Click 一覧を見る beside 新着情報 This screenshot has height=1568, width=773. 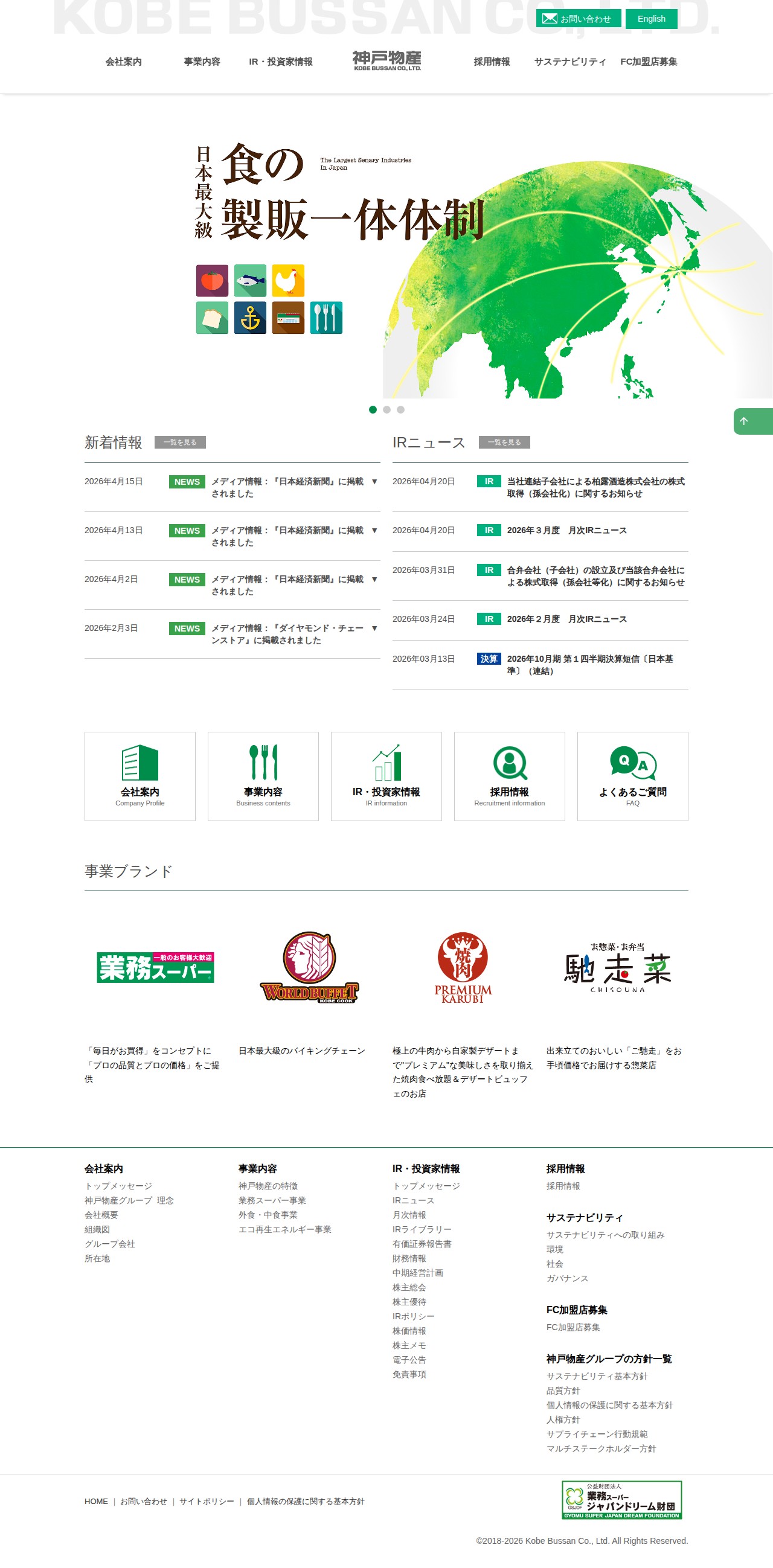pyautogui.click(x=180, y=442)
